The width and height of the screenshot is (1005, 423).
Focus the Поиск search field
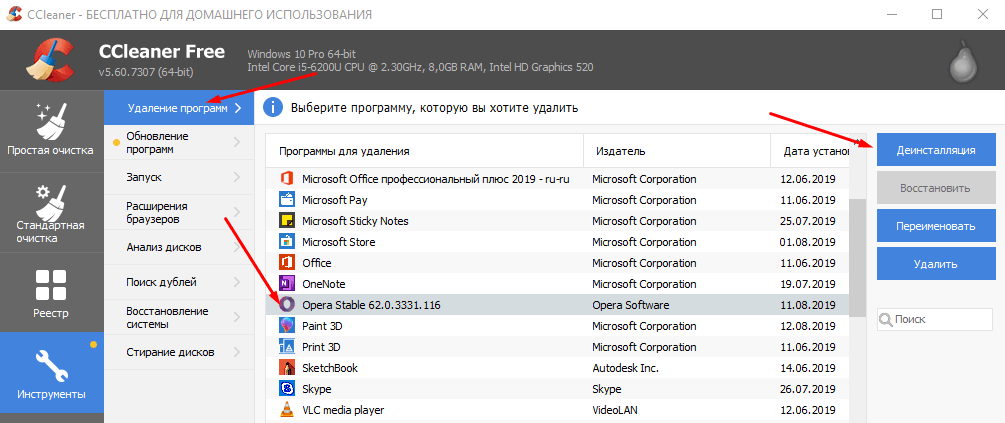coord(934,319)
